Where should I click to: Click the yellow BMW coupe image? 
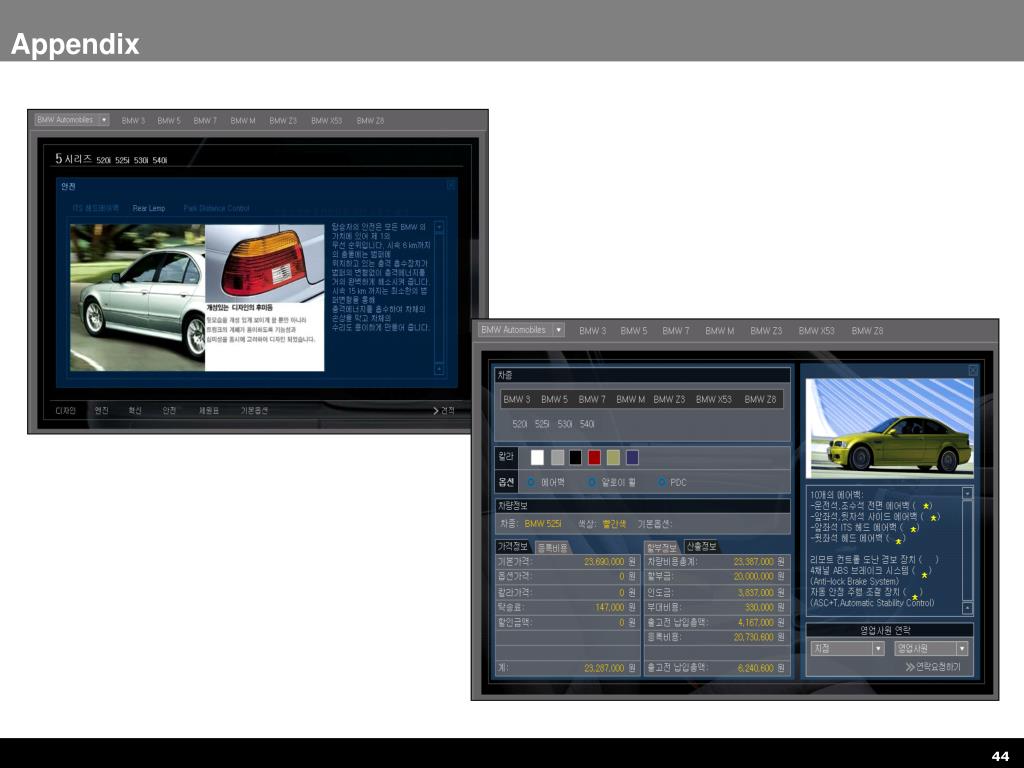[x=890, y=427]
